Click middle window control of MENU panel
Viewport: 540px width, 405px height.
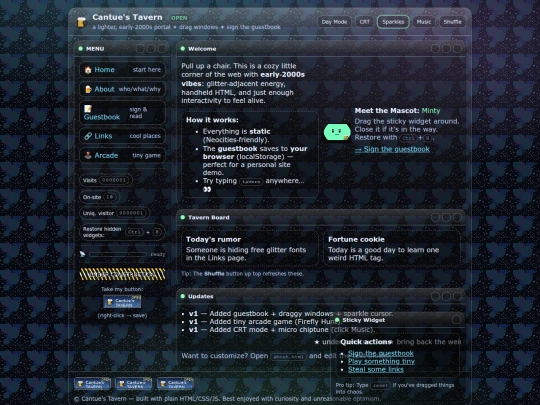(x=151, y=49)
